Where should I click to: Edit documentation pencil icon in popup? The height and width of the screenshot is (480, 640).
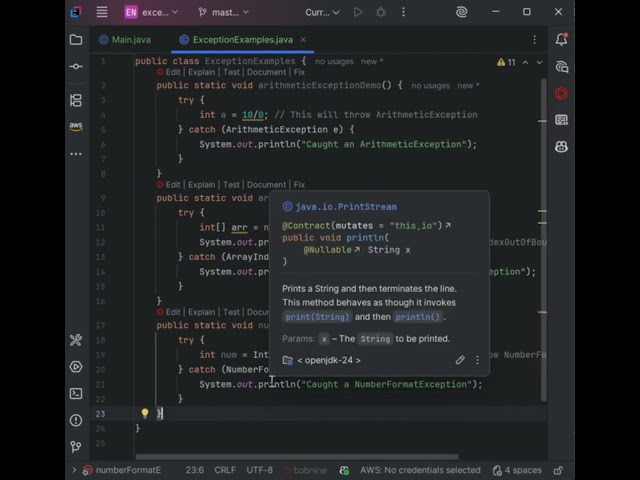tap(460, 360)
